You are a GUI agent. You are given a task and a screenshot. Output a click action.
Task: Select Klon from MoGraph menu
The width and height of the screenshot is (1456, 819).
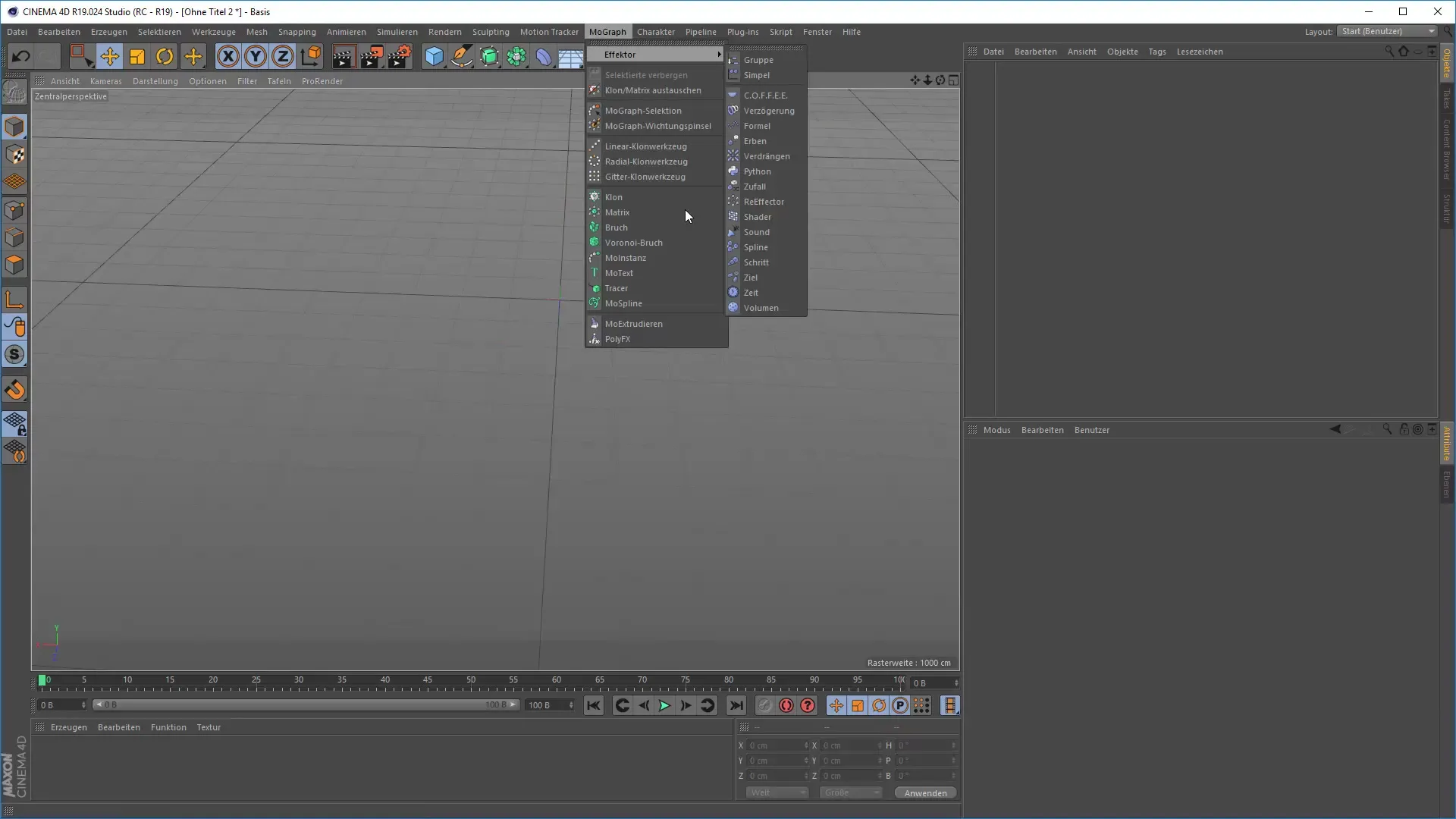coord(656,197)
